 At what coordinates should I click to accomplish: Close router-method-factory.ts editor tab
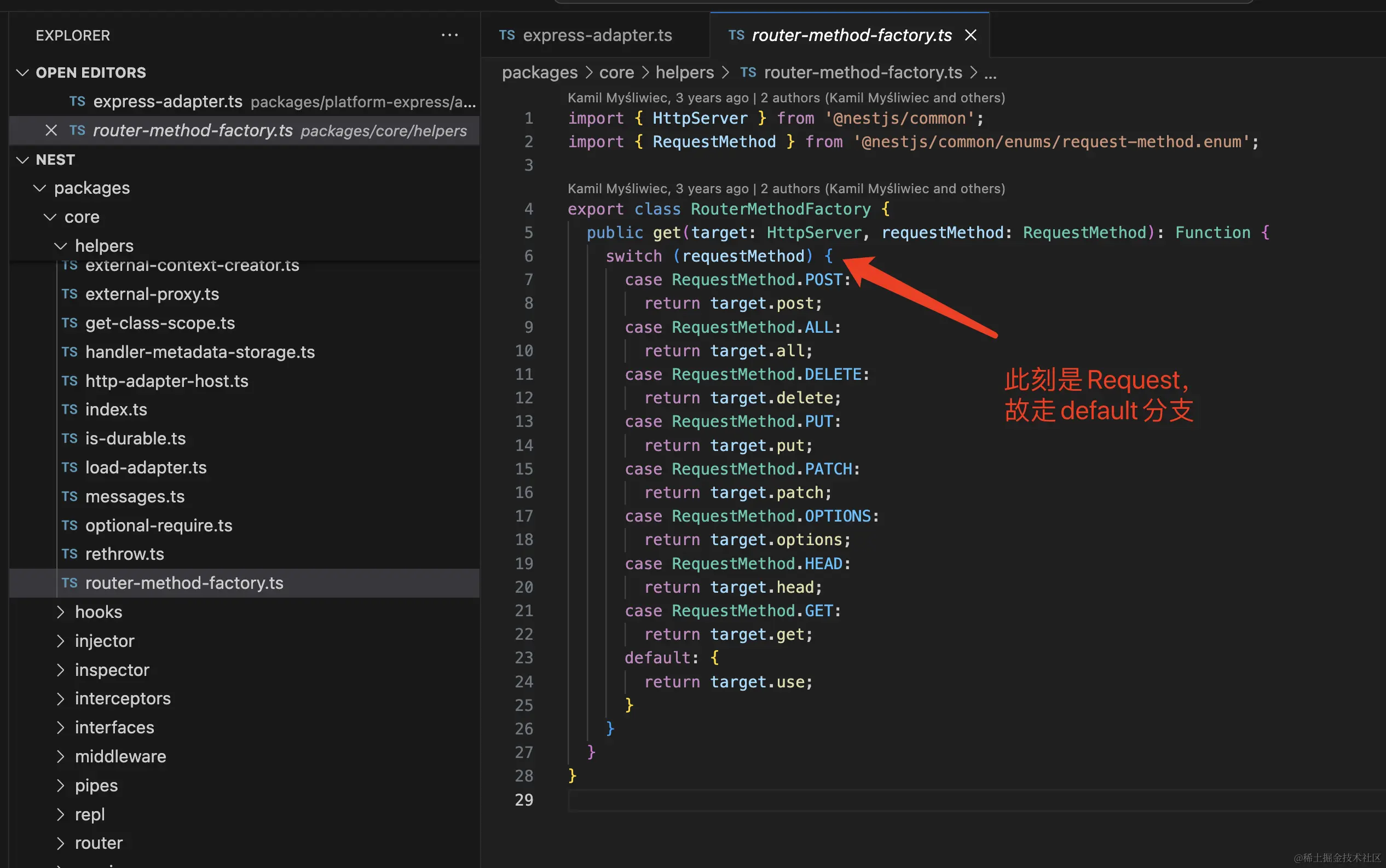pyautogui.click(x=971, y=36)
